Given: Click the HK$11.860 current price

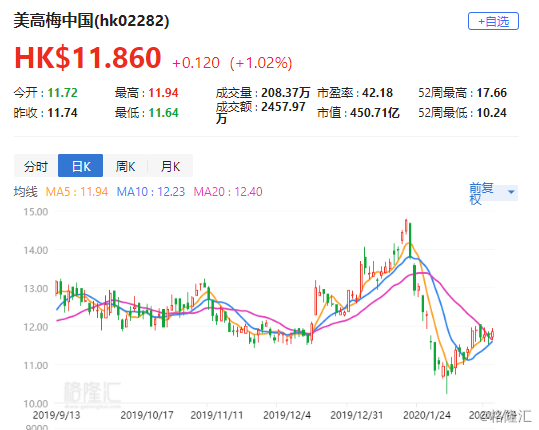Looking at the screenshot, I should (x=88, y=57).
